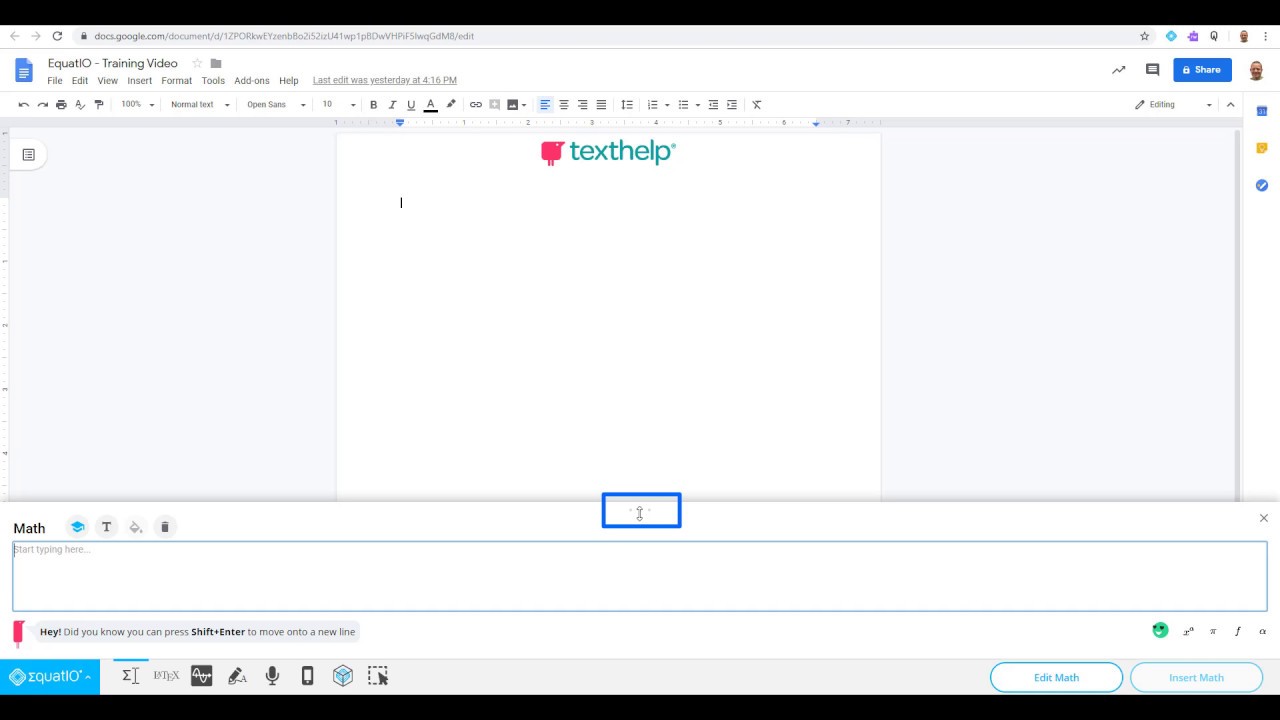
Task: Click the Insert Math button
Action: point(1196,677)
